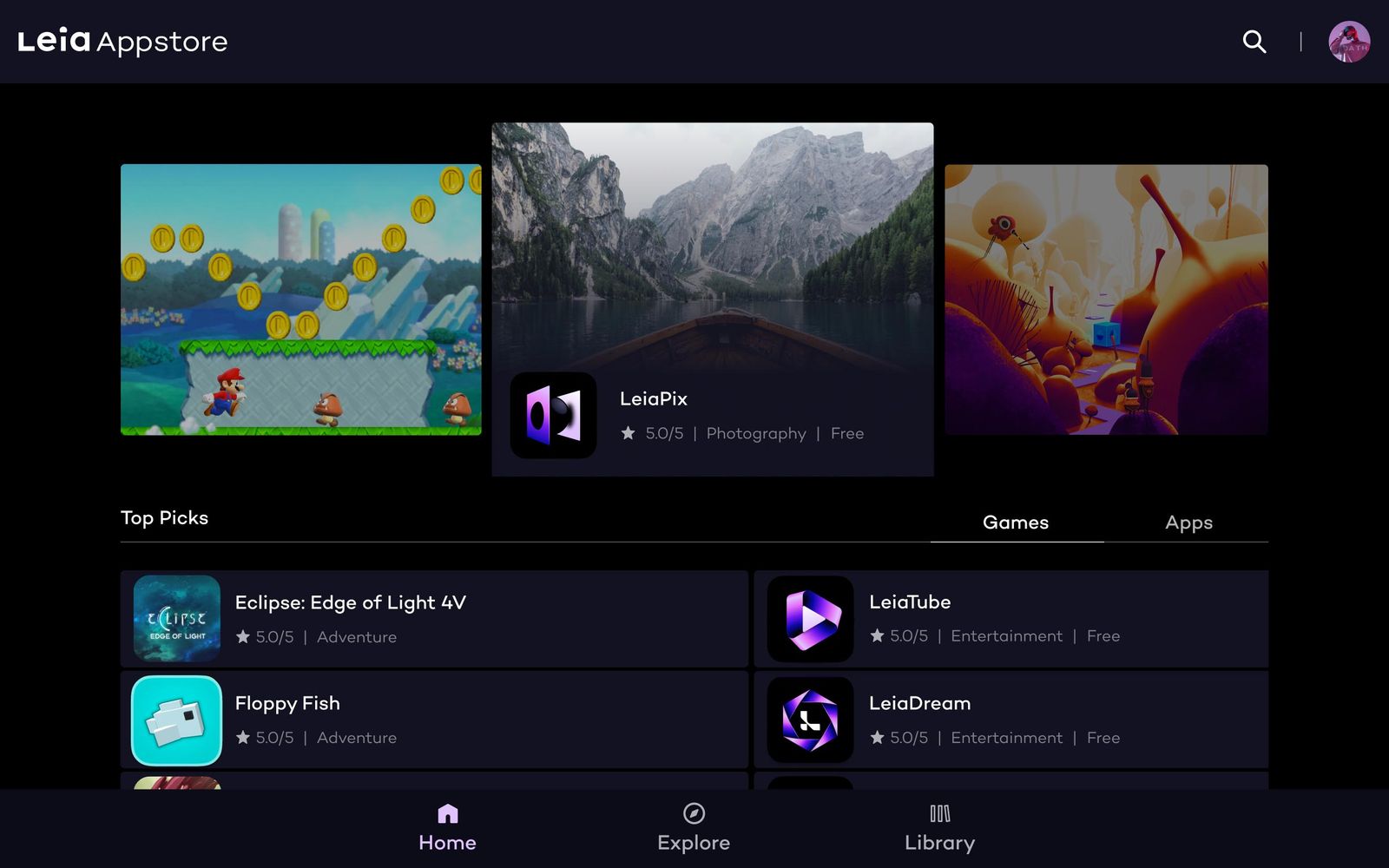Screen dimensions: 1389x868
Task: Click the Explore compass icon
Action: click(x=694, y=813)
